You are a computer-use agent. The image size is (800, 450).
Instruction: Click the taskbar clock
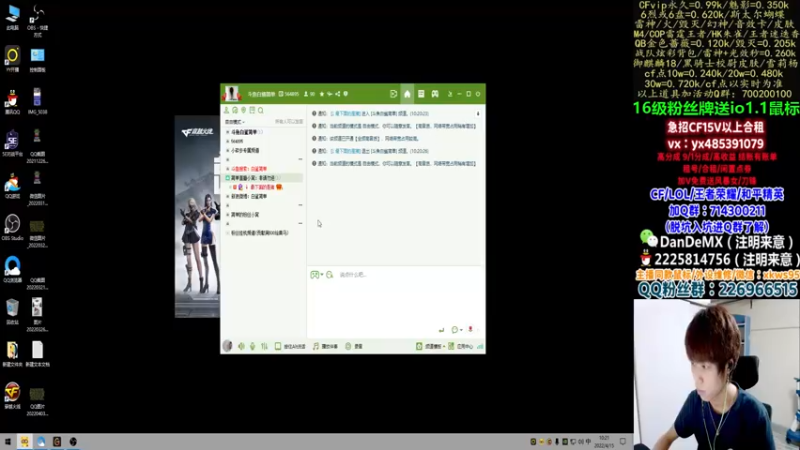pyautogui.click(x=604, y=441)
